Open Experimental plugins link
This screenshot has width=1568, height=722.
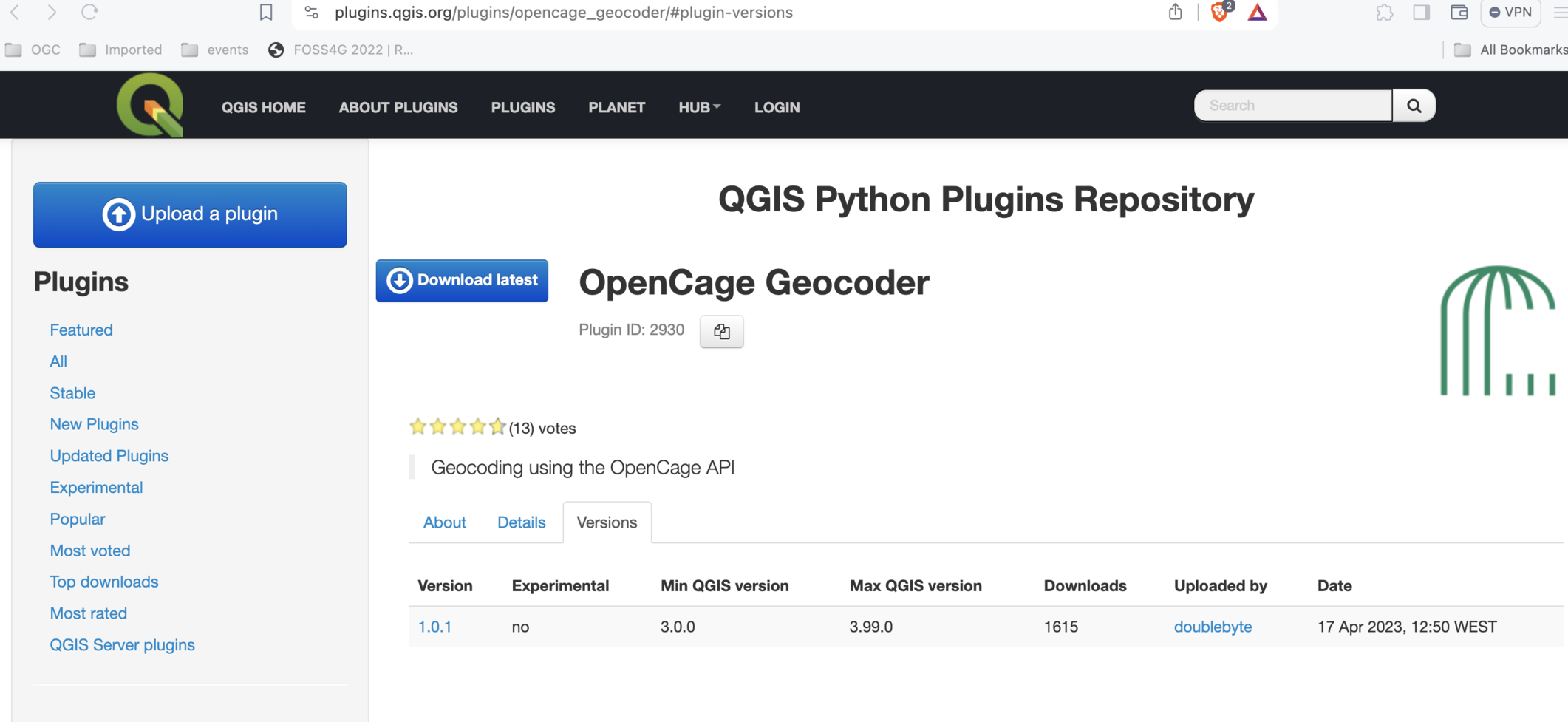click(x=96, y=488)
